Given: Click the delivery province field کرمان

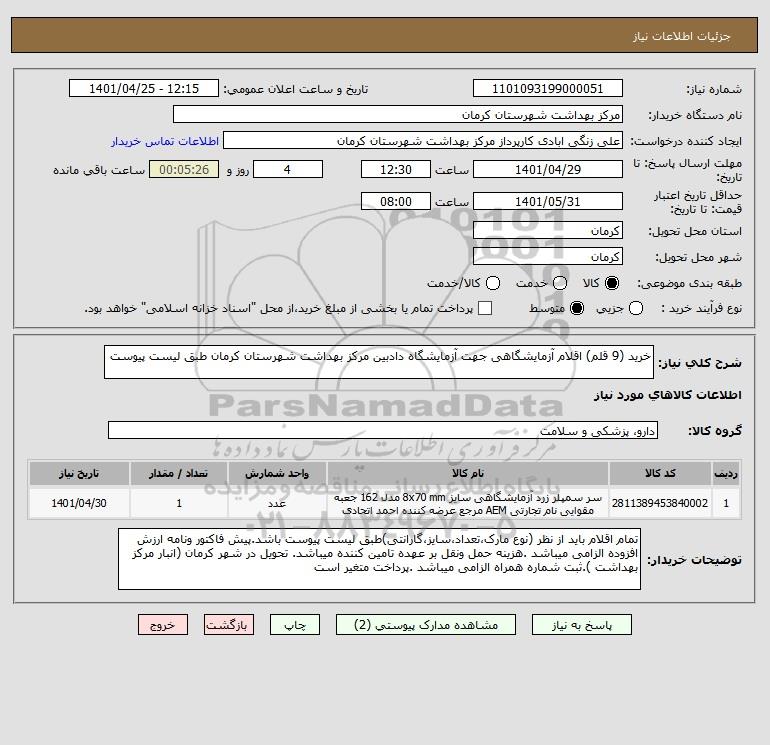Looking at the screenshot, I should point(548,230).
